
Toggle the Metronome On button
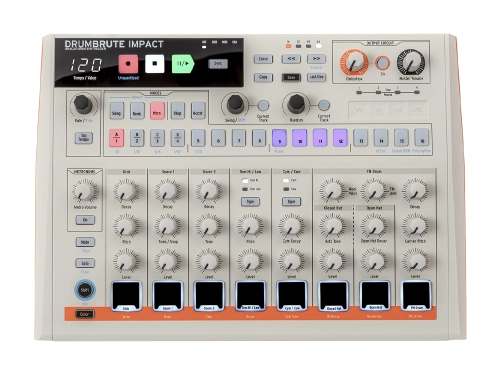tap(85, 220)
